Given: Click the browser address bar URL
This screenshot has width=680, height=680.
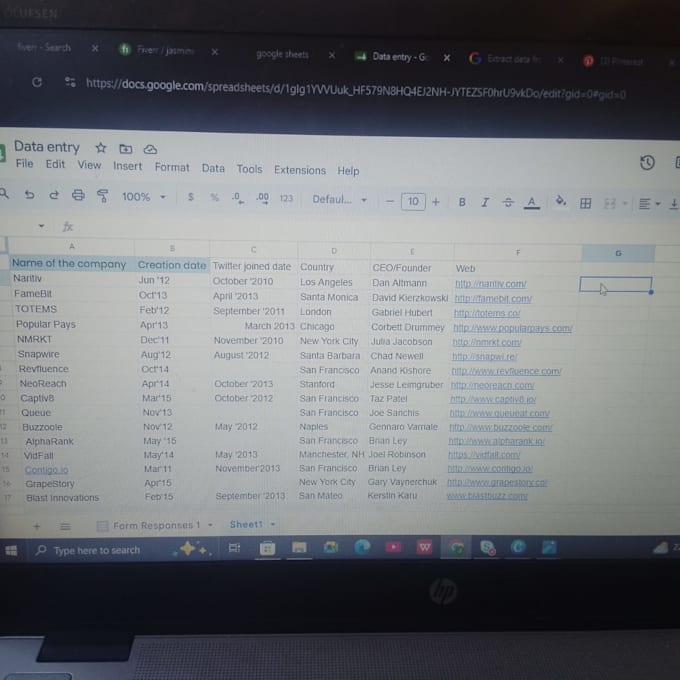Looking at the screenshot, I should (356, 88).
